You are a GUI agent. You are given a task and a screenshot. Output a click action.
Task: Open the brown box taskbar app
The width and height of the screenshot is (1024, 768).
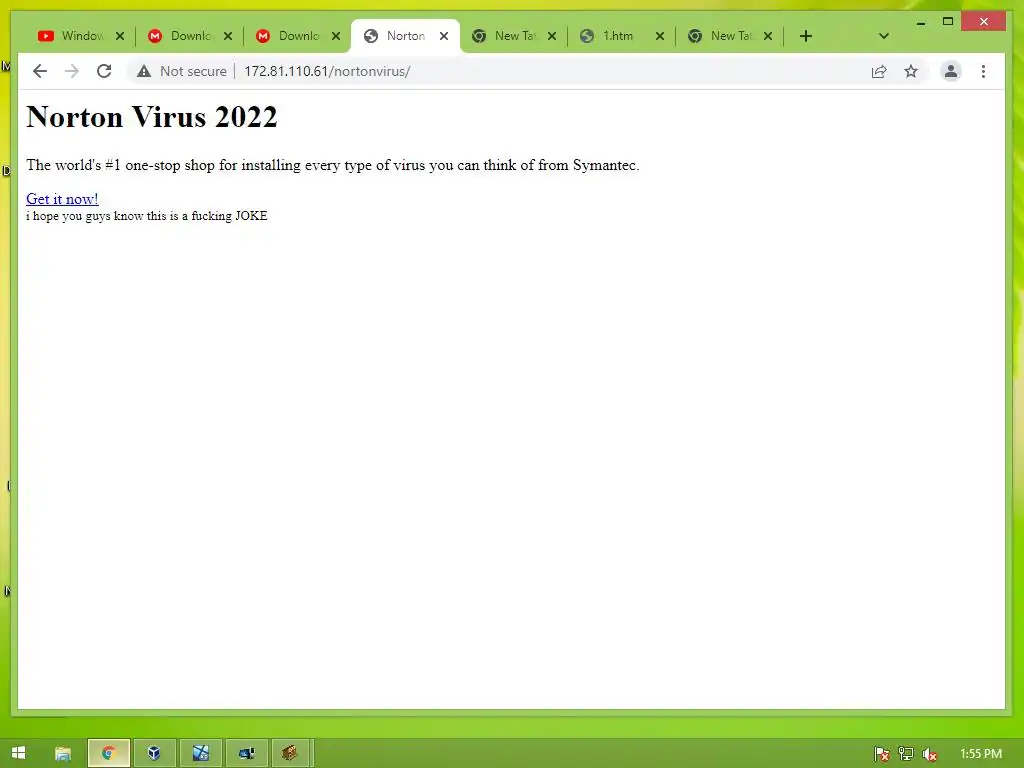click(290, 754)
